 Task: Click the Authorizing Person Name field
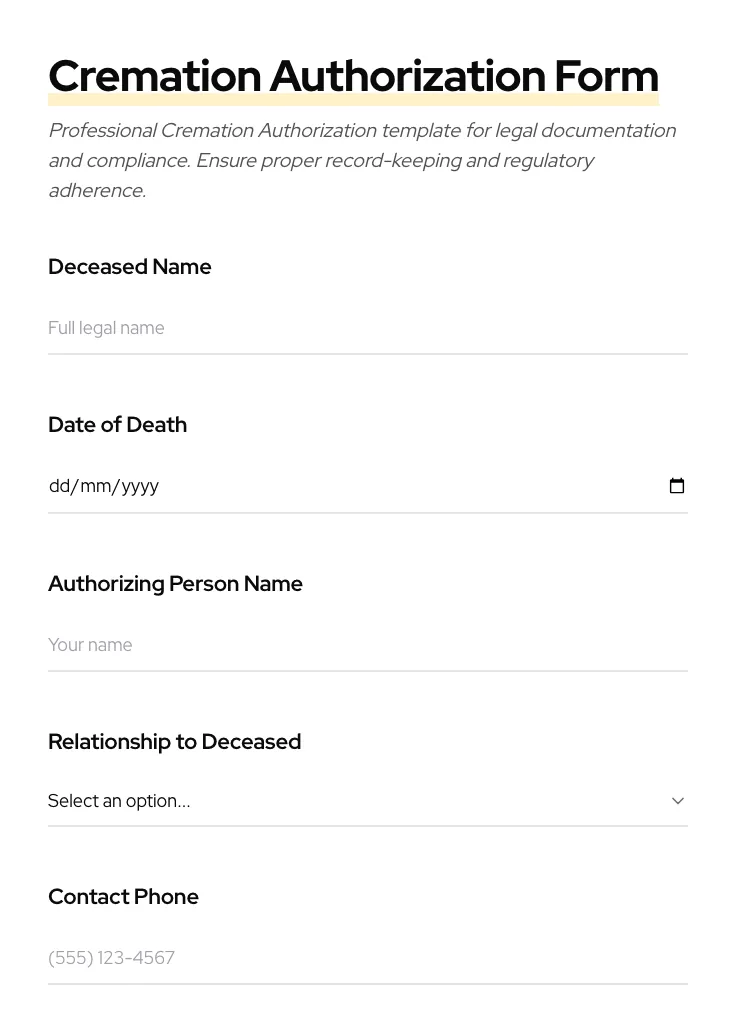click(x=368, y=645)
